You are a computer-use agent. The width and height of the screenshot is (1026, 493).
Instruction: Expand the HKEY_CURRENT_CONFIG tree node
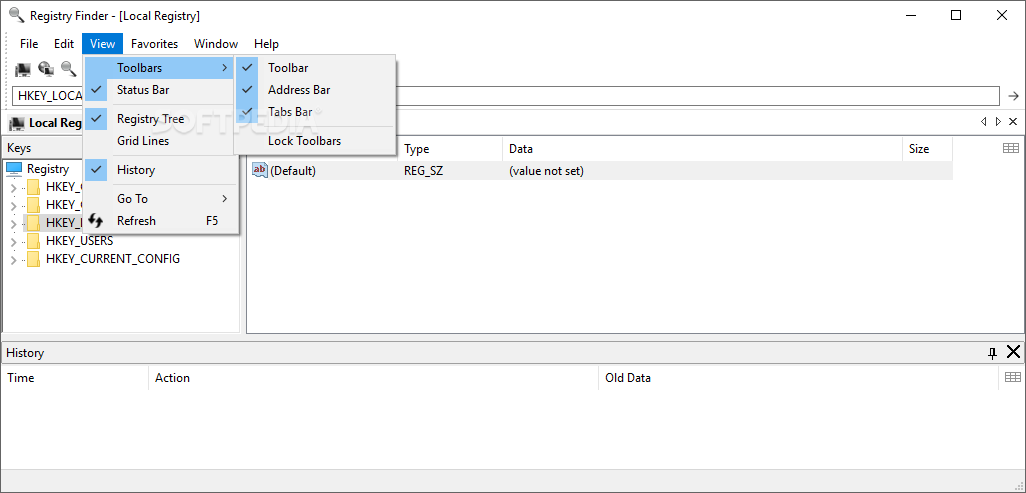click(x=13, y=259)
